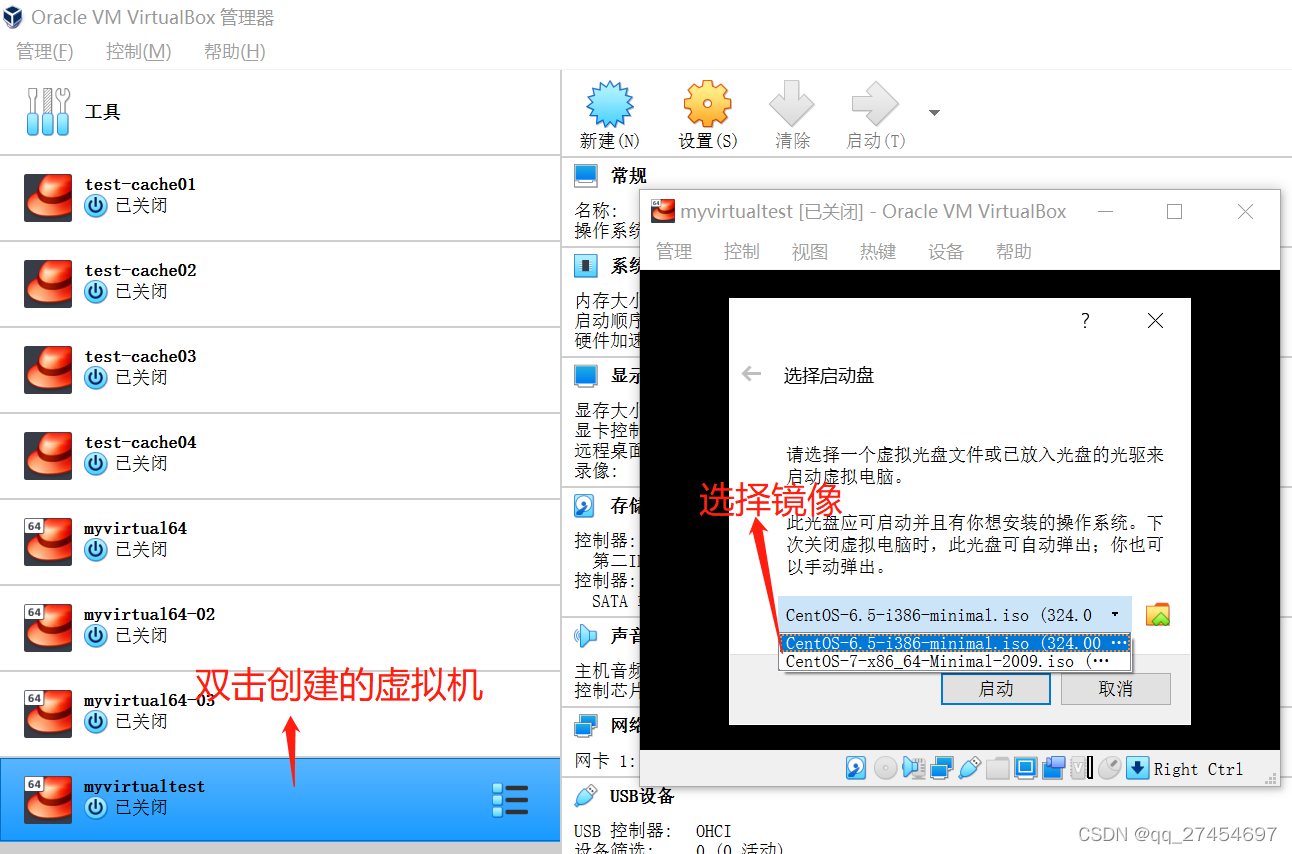This screenshot has width=1292, height=854.
Task: Open 管理 menu in myvirtualtest window
Action: (674, 251)
